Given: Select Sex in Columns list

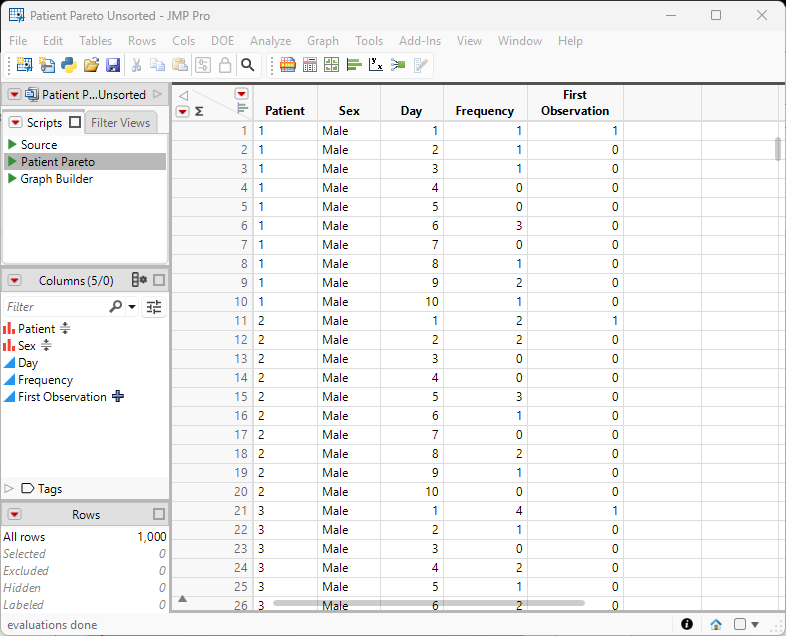Looking at the screenshot, I should coord(27,346).
